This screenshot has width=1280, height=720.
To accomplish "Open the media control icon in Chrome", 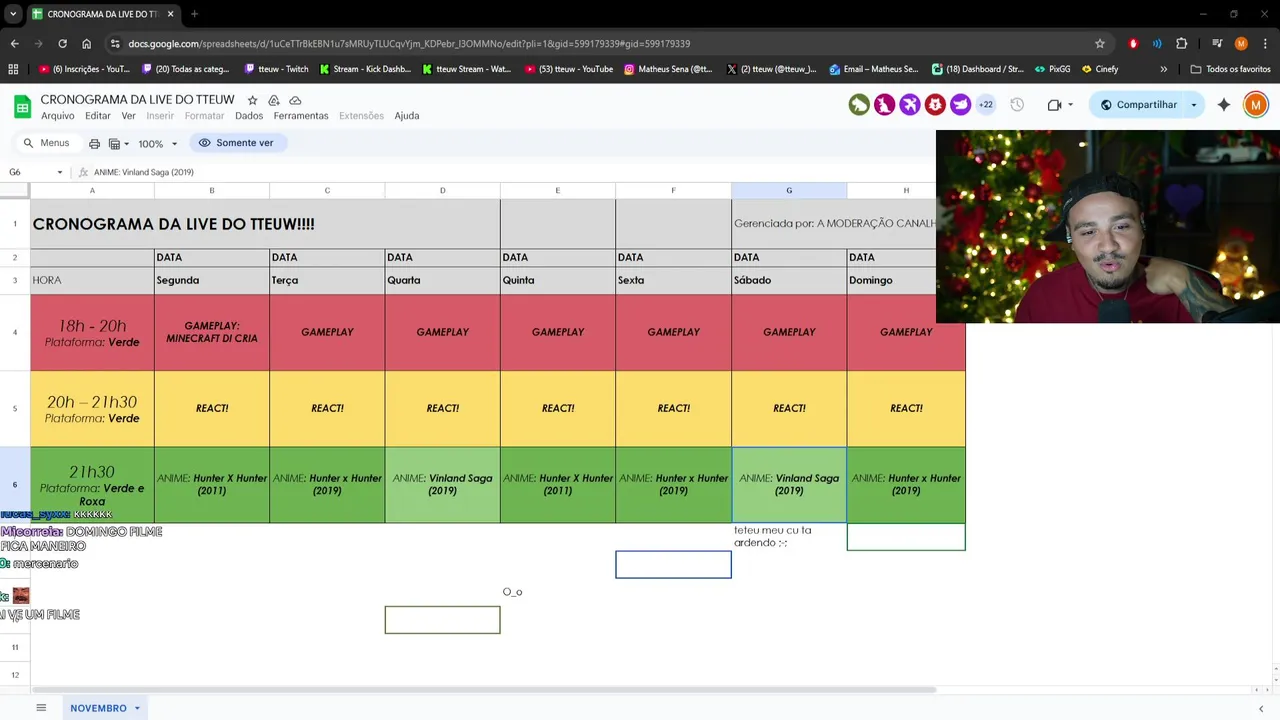I will [x=1217, y=44].
